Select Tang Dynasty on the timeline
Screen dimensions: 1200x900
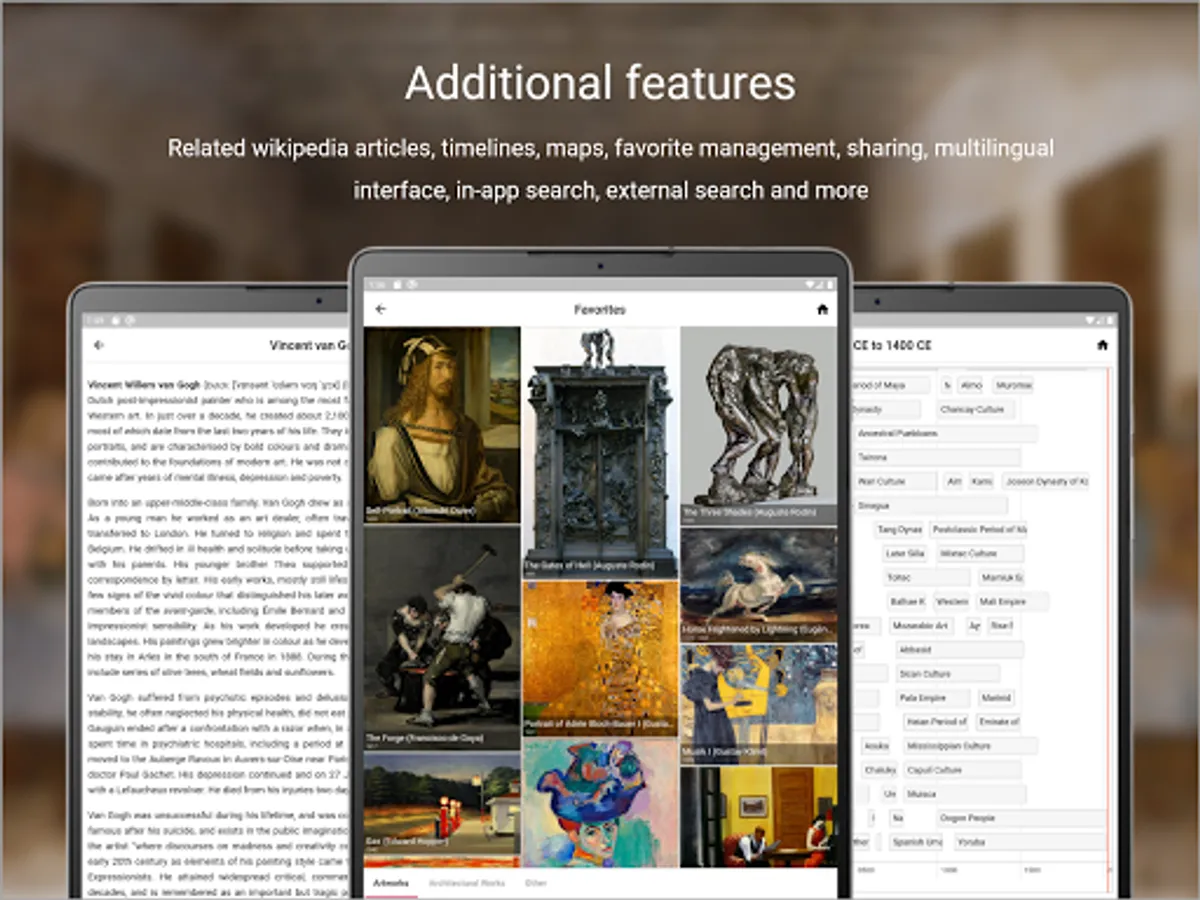point(898,529)
